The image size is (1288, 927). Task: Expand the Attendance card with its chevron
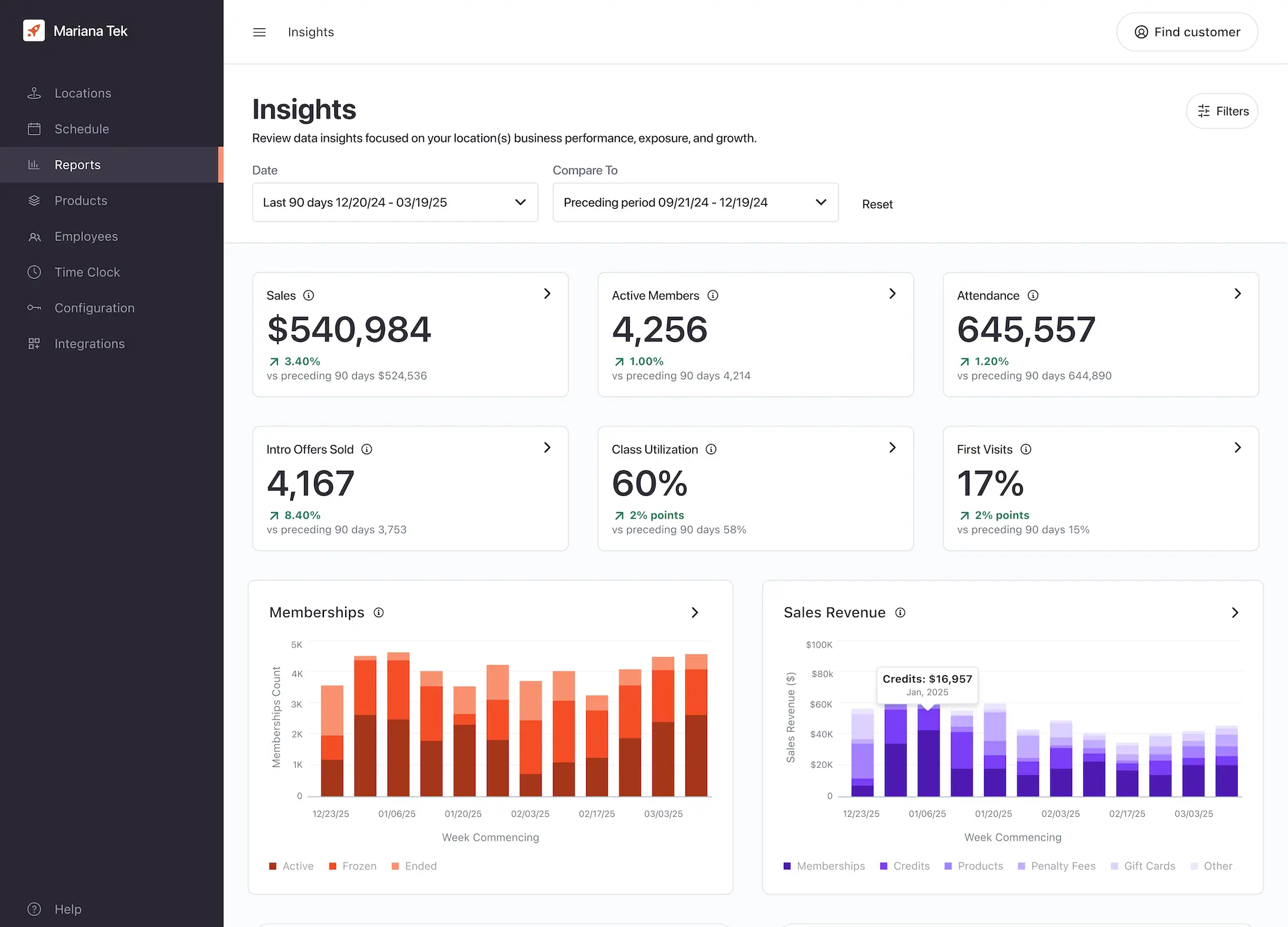tap(1237, 294)
